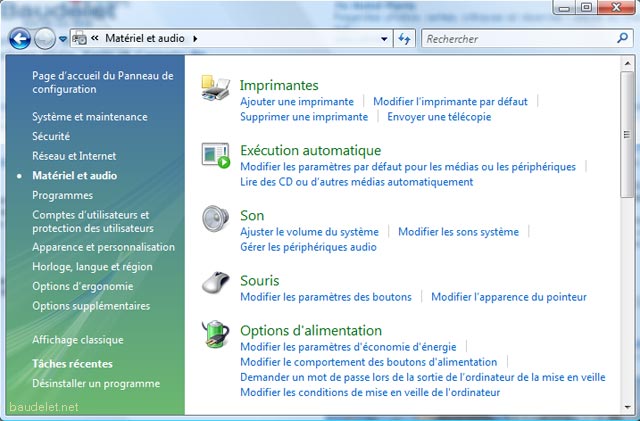Click the scrollbar up arrow
Image resolution: width=640 pixels, height=421 pixels.
[x=627, y=63]
